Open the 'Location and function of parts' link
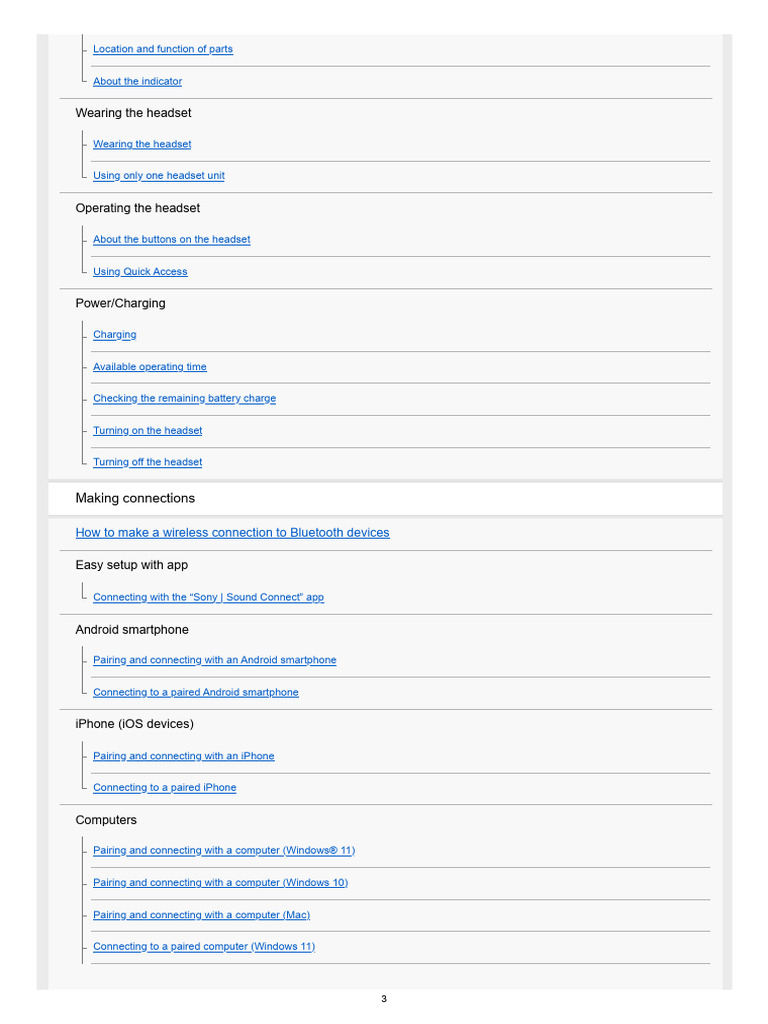The image size is (768, 1024). click(x=163, y=49)
